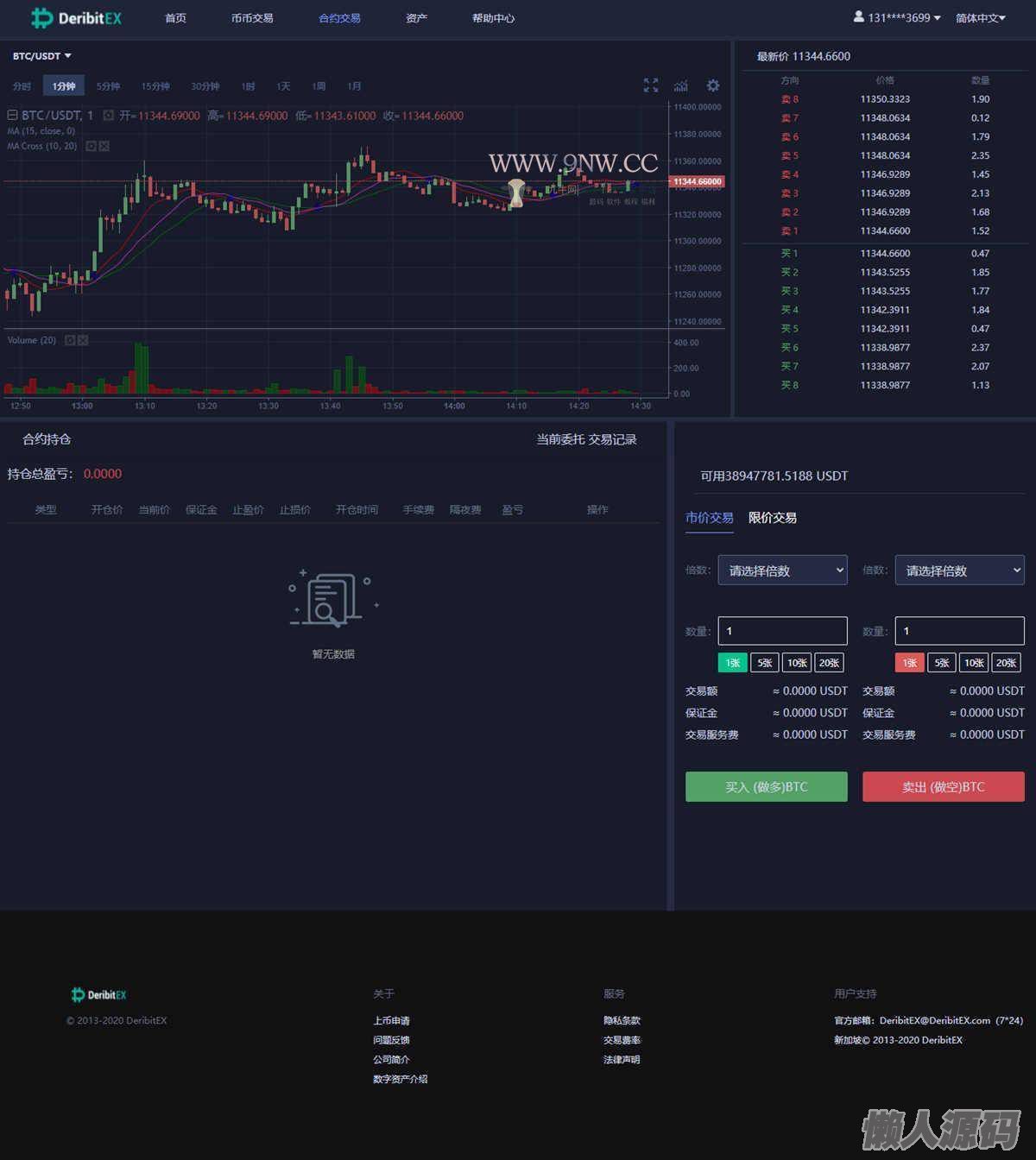Open language dropdown 简体中文
Screen dimensions: 1036x1160
(981, 18)
